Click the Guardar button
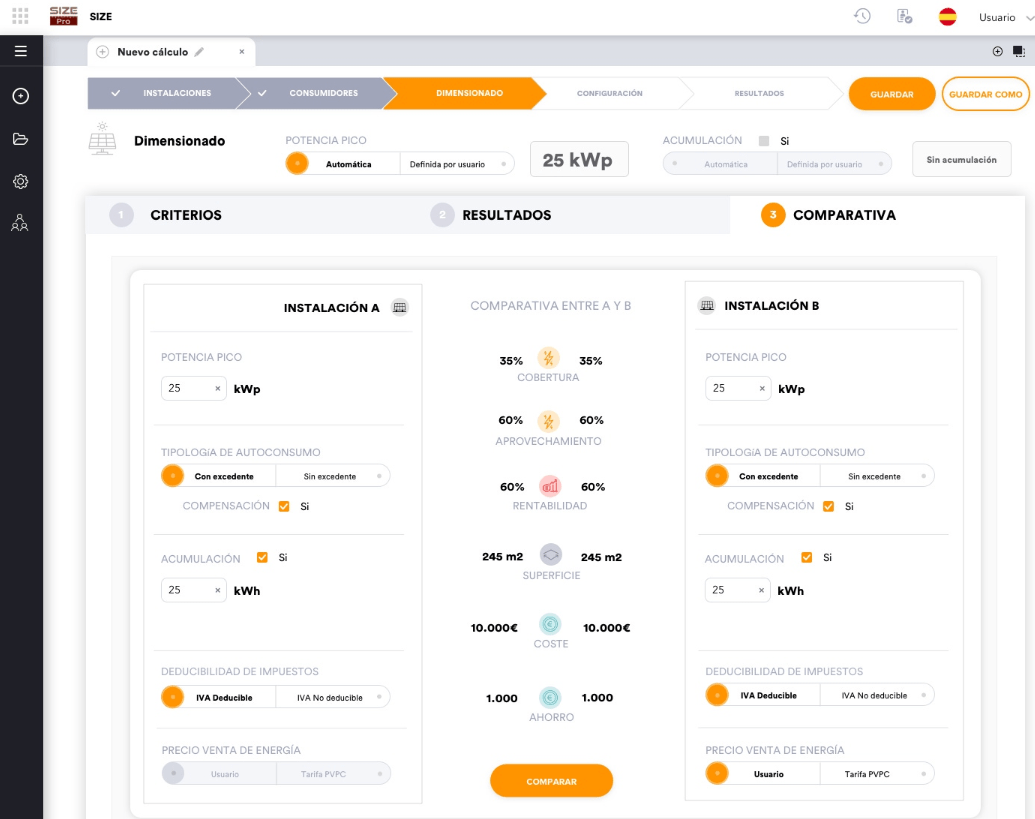 point(892,94)
